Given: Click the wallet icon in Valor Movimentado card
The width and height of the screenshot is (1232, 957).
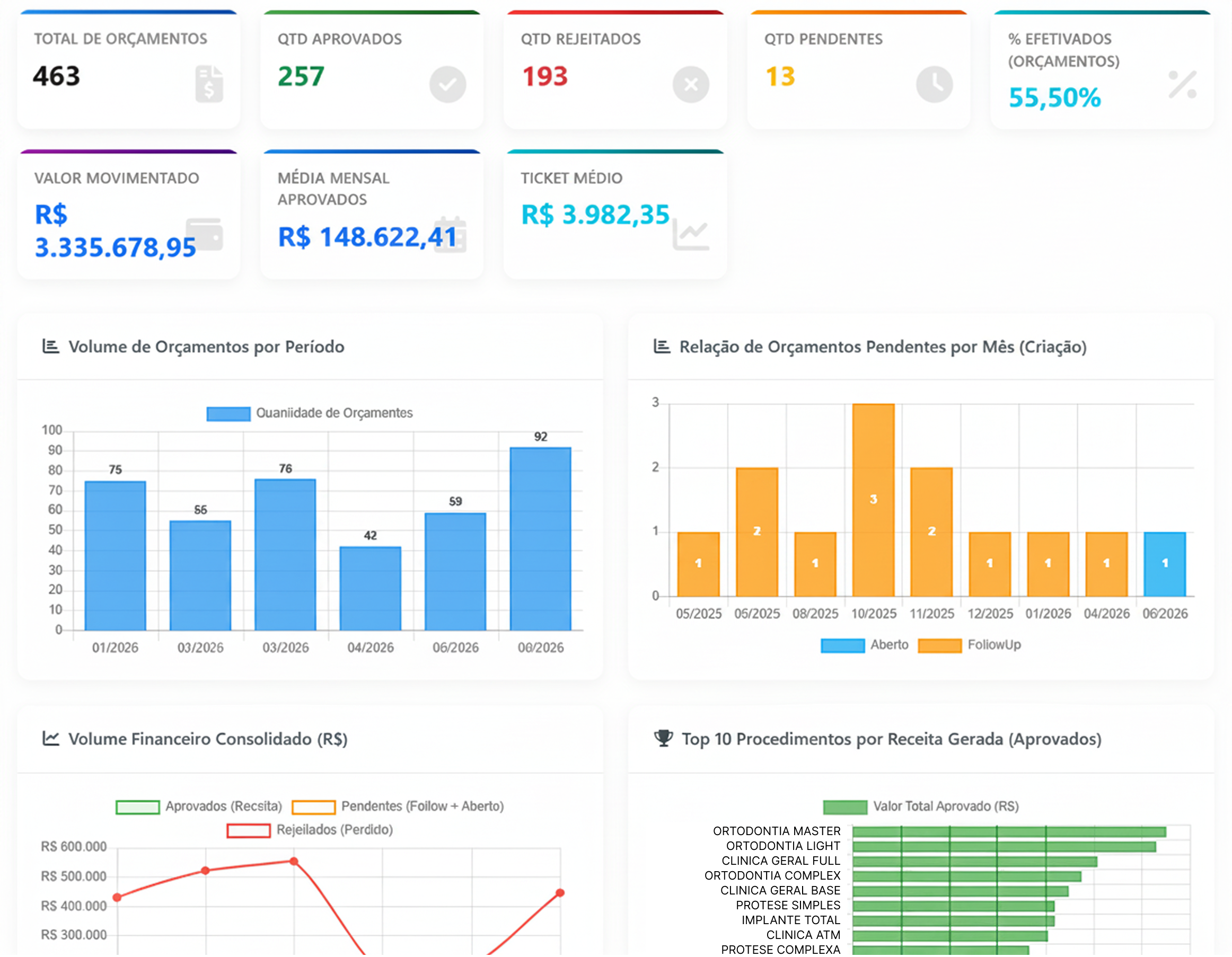Looking at the screenshot, I should pos(204,234).
